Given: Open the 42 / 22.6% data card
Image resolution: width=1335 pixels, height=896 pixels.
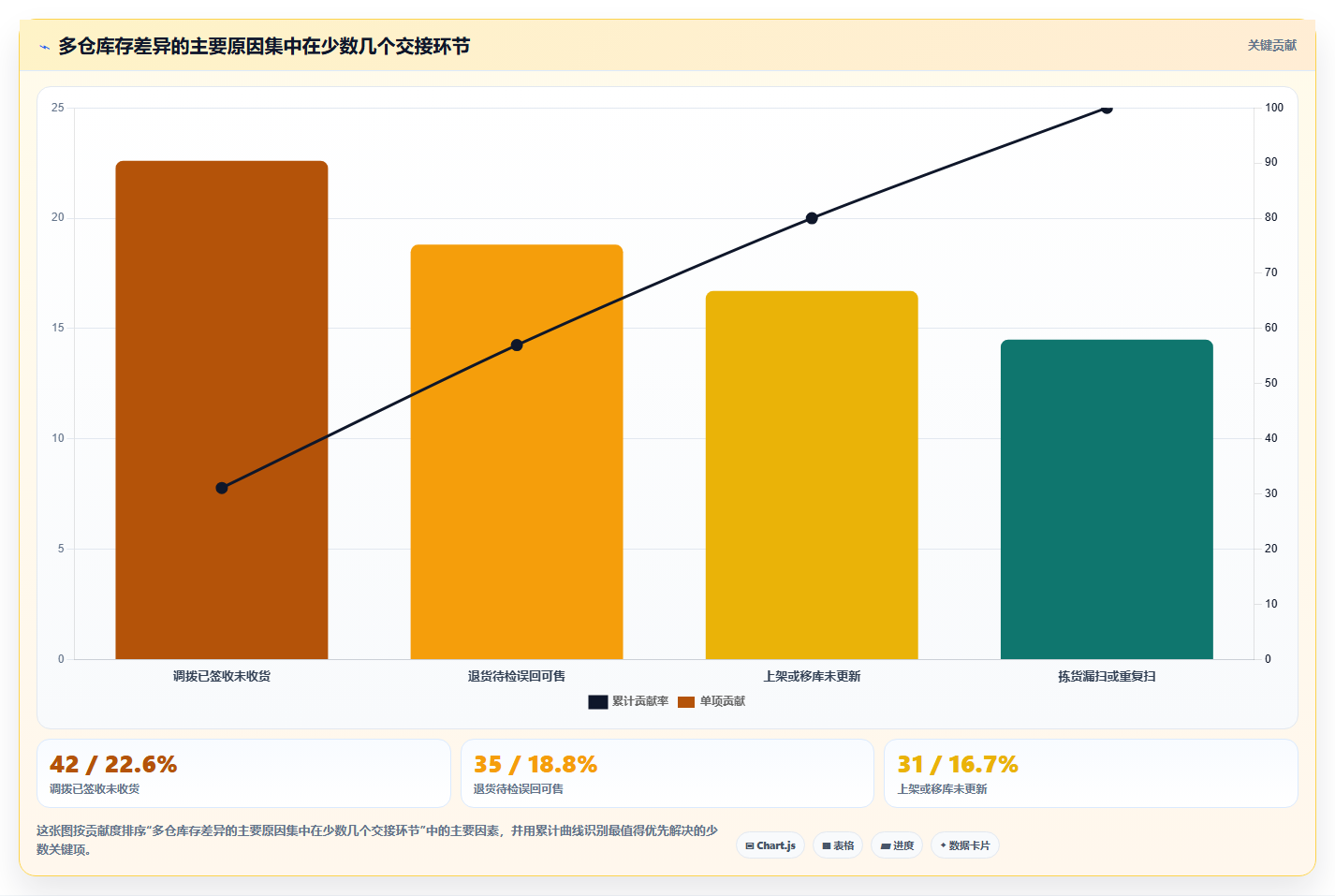Looking at the screenshot, I should 243,773.
